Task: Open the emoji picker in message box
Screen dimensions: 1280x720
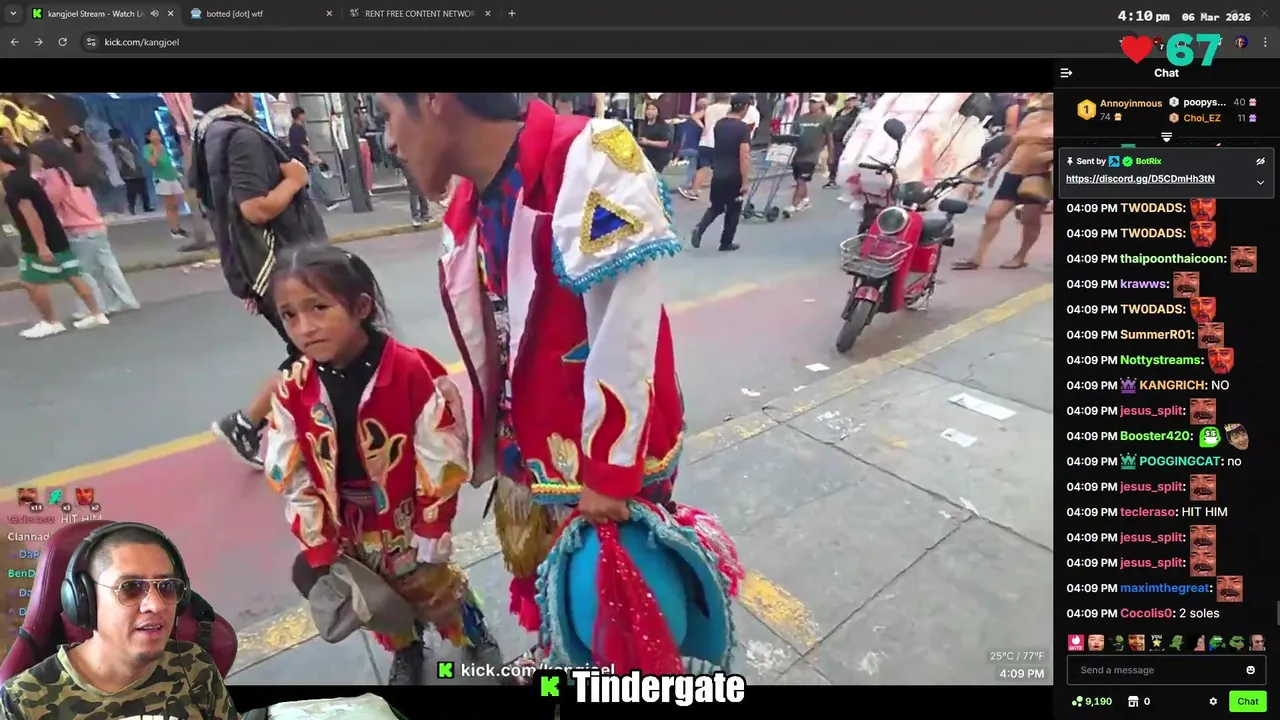Action: (1250, 670)
